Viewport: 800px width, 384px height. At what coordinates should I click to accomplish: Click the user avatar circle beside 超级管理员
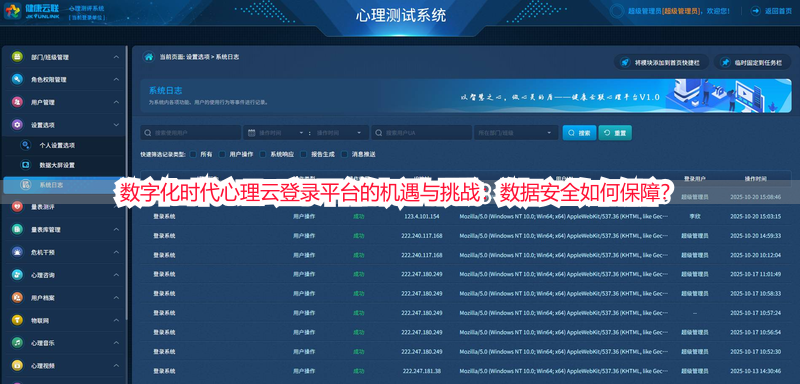tap(617, 11)
